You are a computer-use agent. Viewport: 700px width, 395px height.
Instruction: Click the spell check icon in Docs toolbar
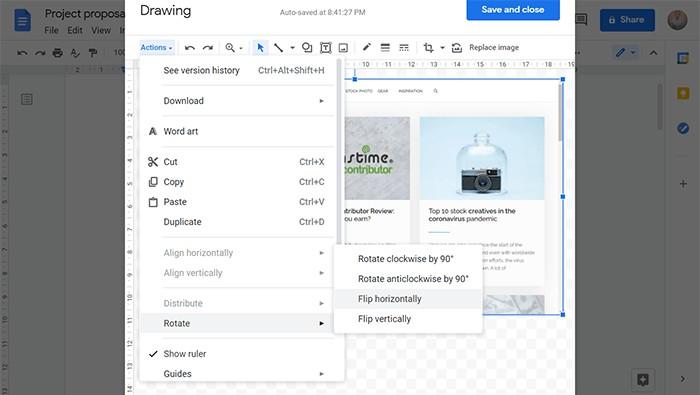[75, 53]
